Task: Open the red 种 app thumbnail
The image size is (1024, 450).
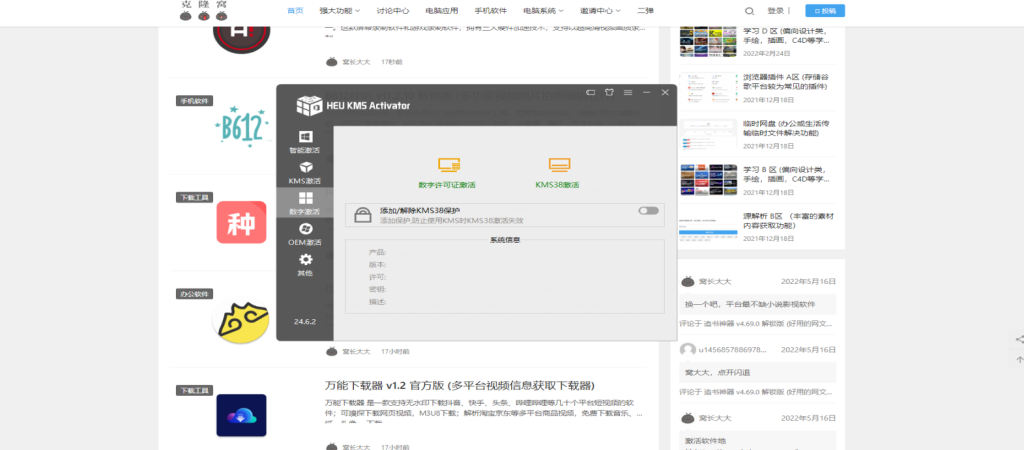Action: click(242, 222)
